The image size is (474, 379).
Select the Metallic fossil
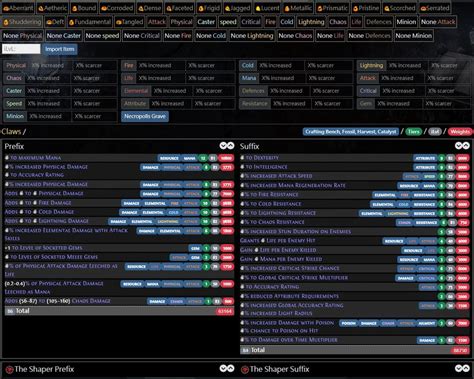click(298, 8)
